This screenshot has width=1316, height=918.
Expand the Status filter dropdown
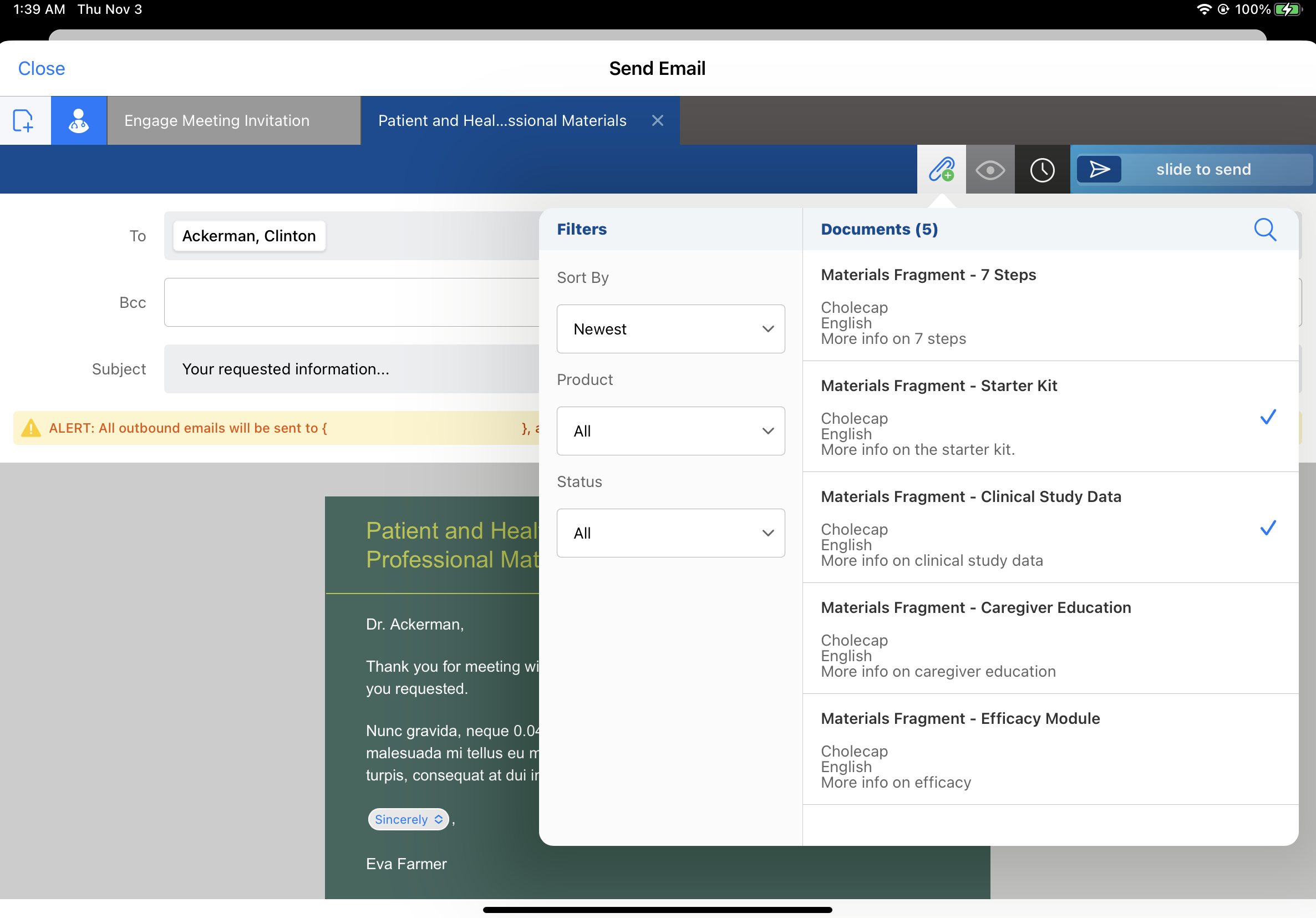point(670,533)
